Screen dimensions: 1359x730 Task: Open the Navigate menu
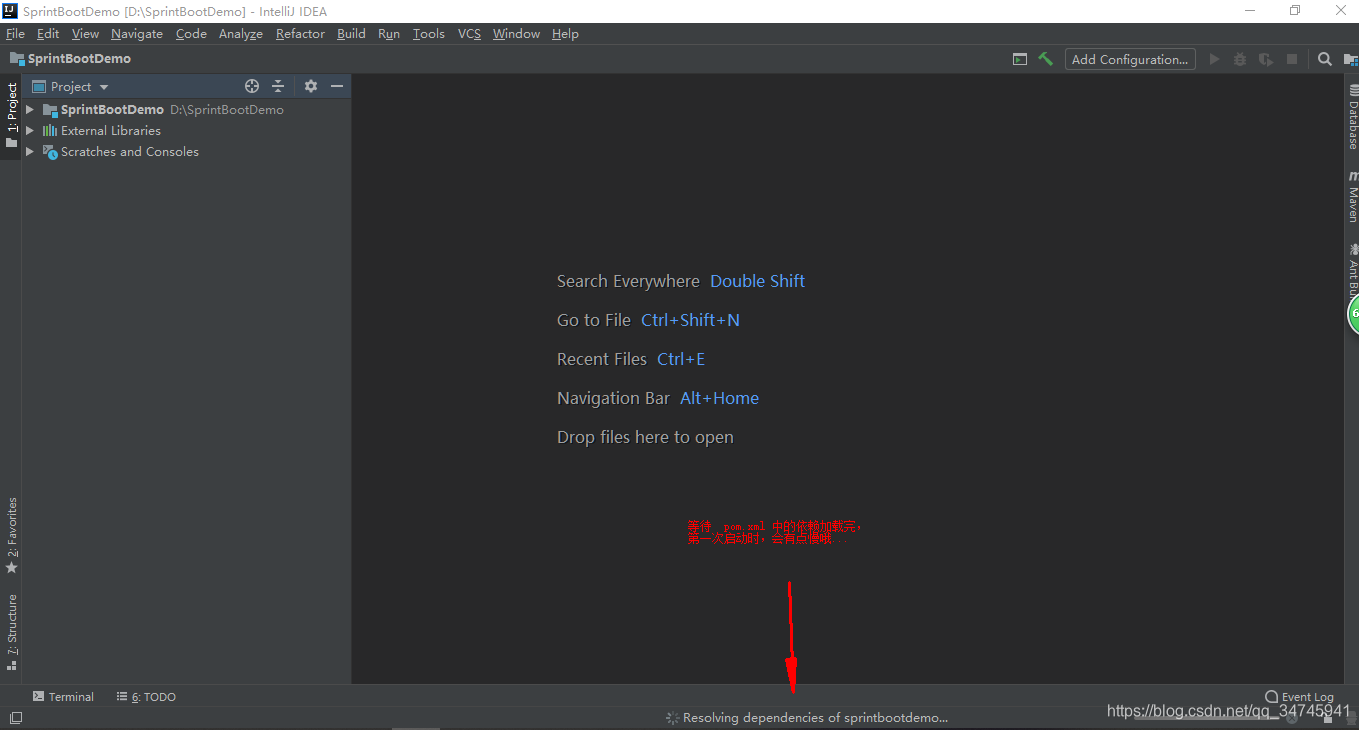click(137, 34)
